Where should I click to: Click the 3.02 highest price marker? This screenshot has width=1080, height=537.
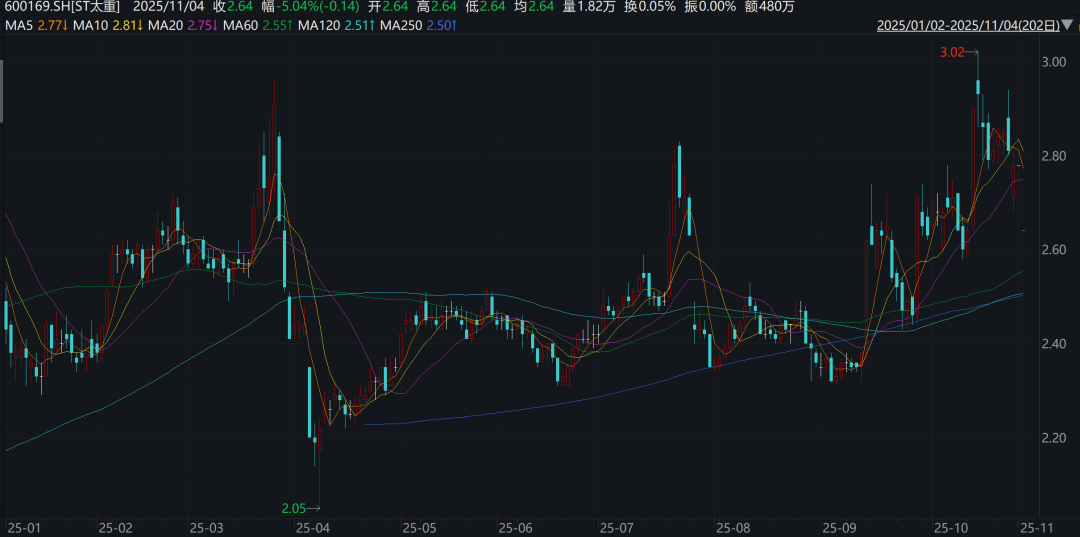(x=952, y=52)
